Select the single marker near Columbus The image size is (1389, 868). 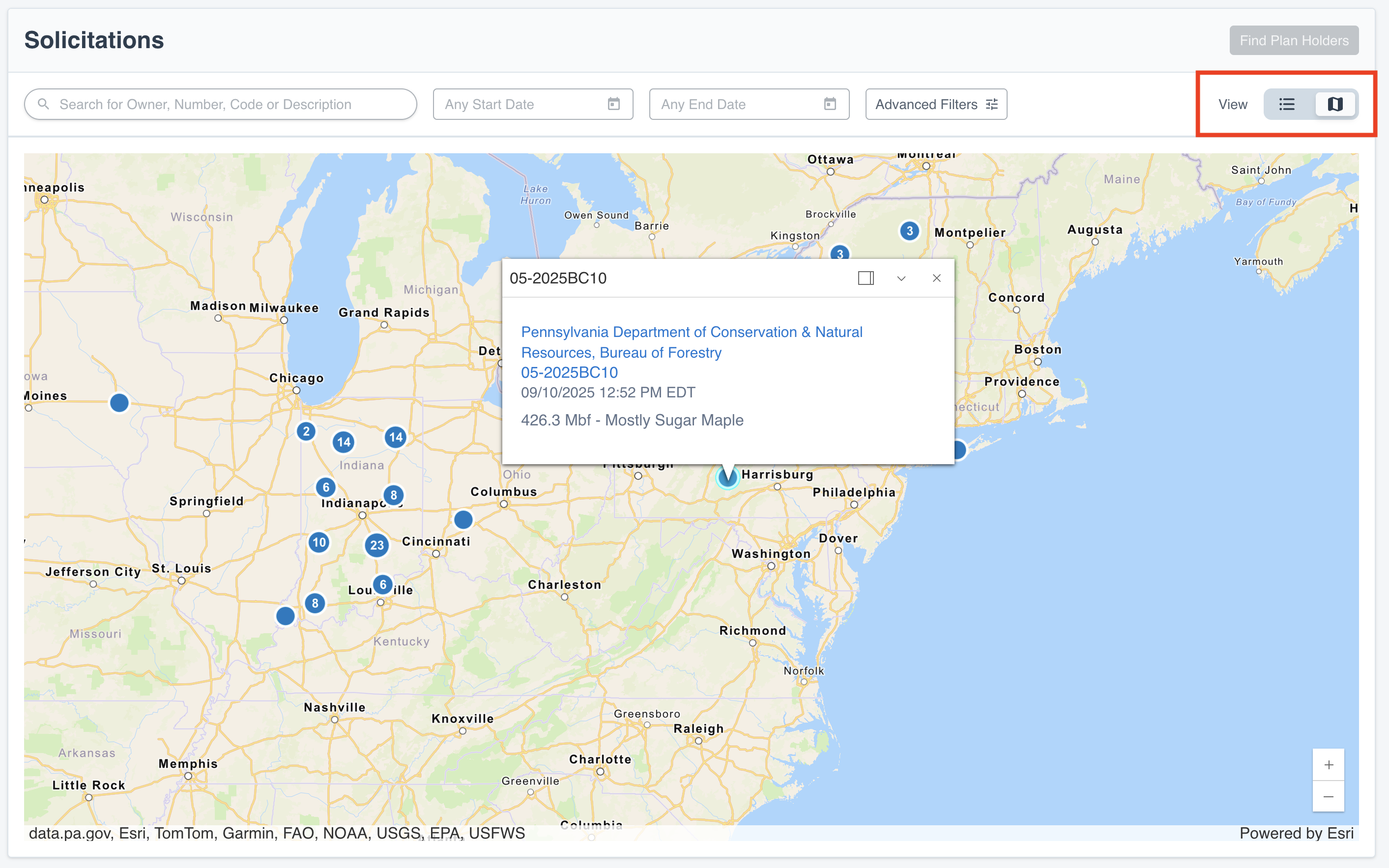pos(463,520)
